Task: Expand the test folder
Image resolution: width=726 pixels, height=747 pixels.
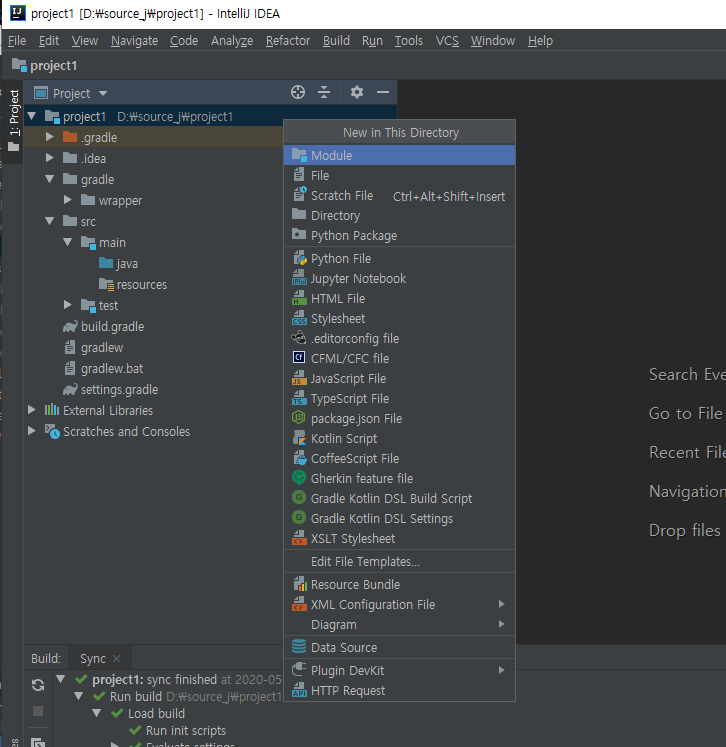Action: [x=68, y=304]
